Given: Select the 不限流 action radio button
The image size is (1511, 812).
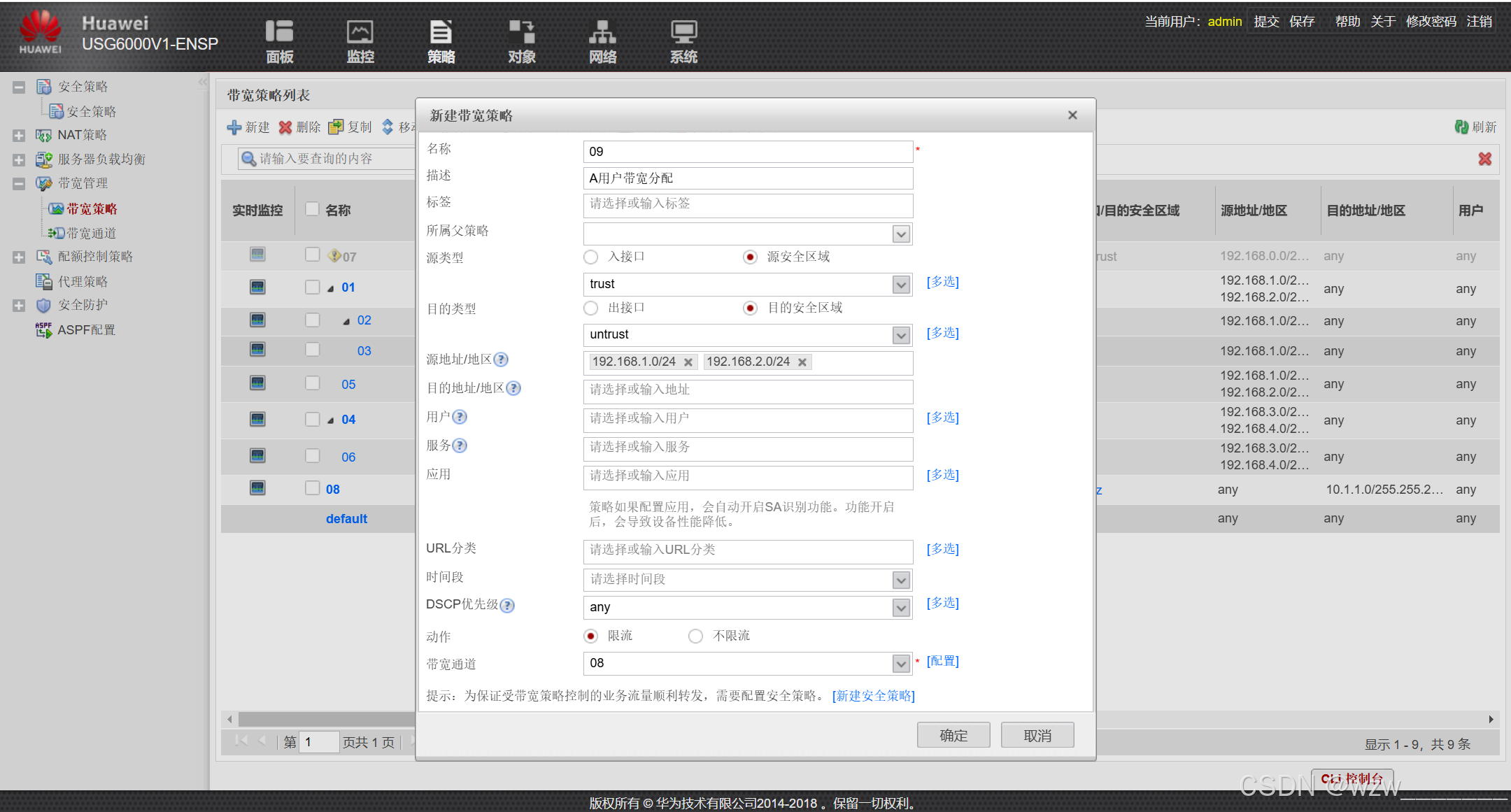Looking at the screenshot, I should pyautogui.click(x=695, y=636).
